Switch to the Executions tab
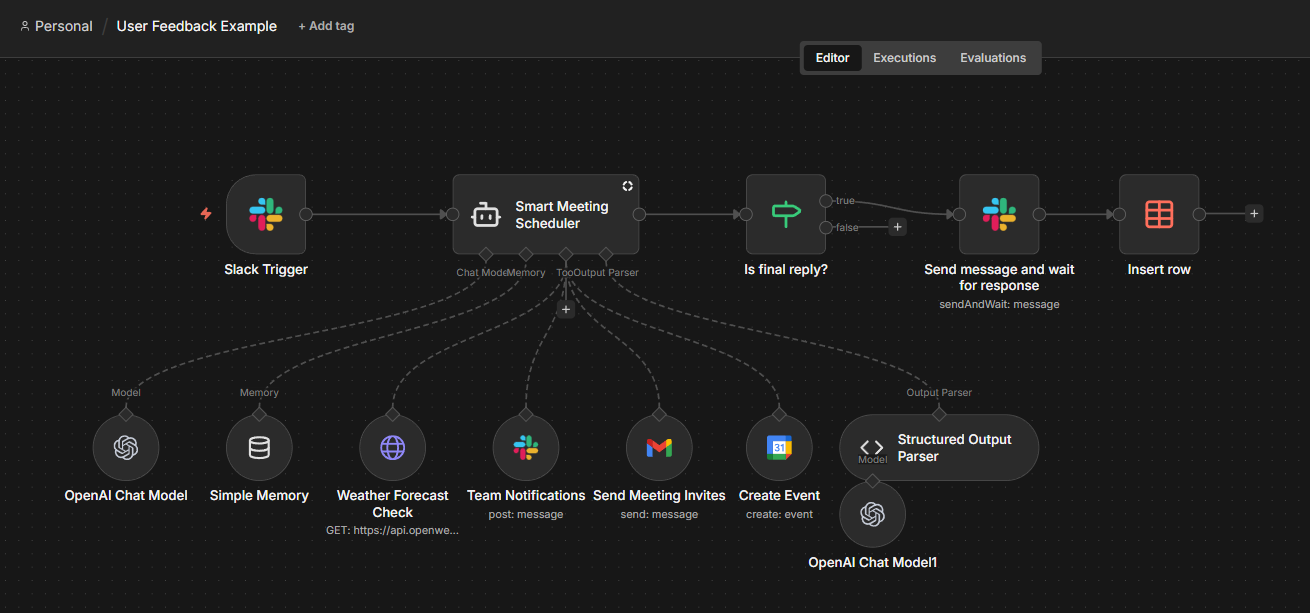The width and height of the screenshot is (1310, 613). tap(904, 57)
